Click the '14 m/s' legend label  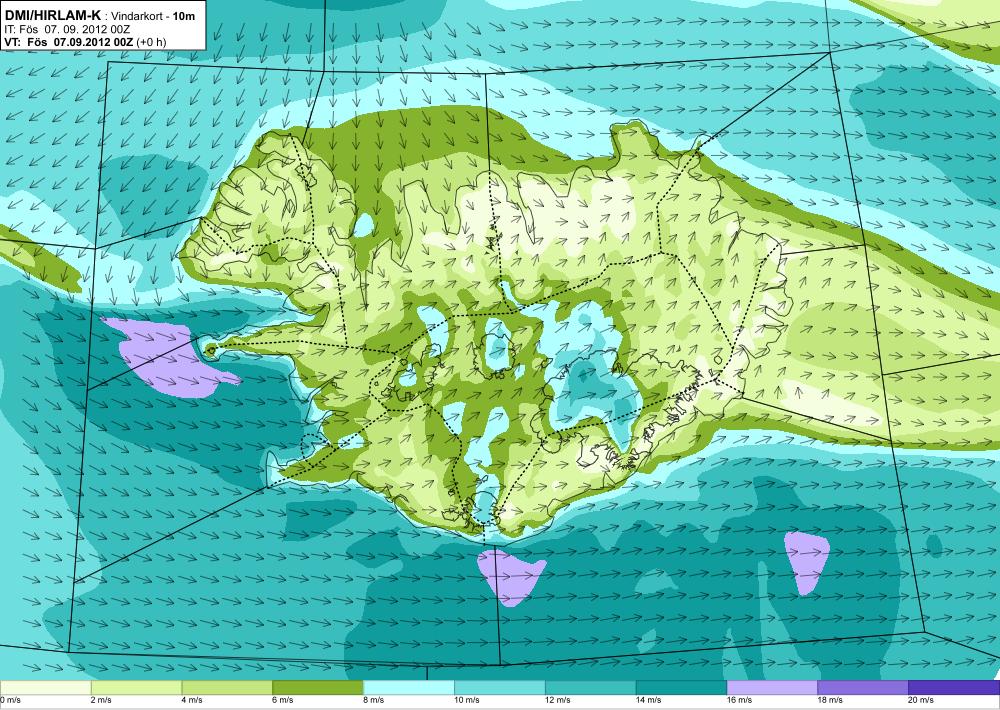click(649, 700)
